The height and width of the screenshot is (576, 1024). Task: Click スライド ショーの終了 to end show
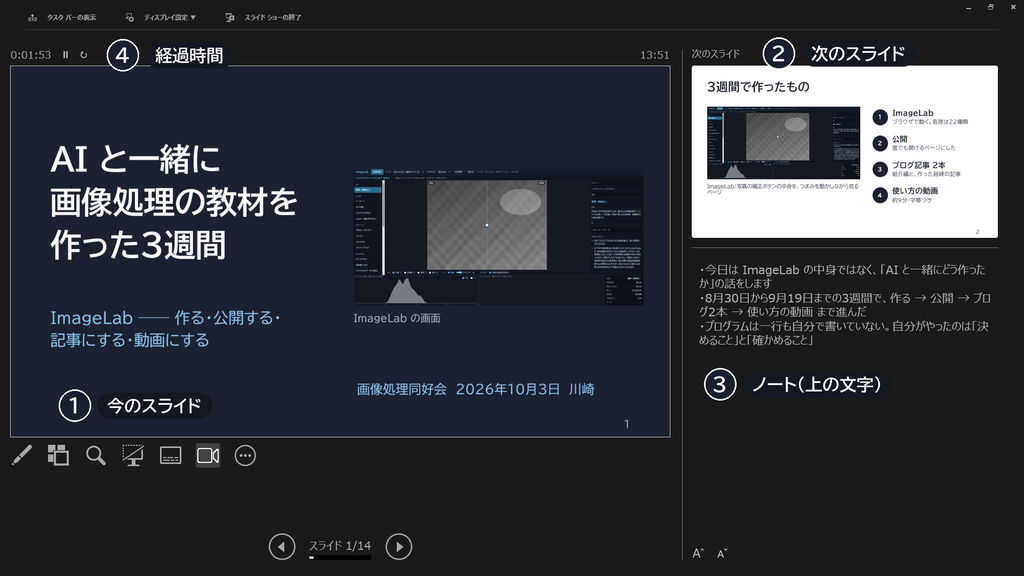pos(263,18)
